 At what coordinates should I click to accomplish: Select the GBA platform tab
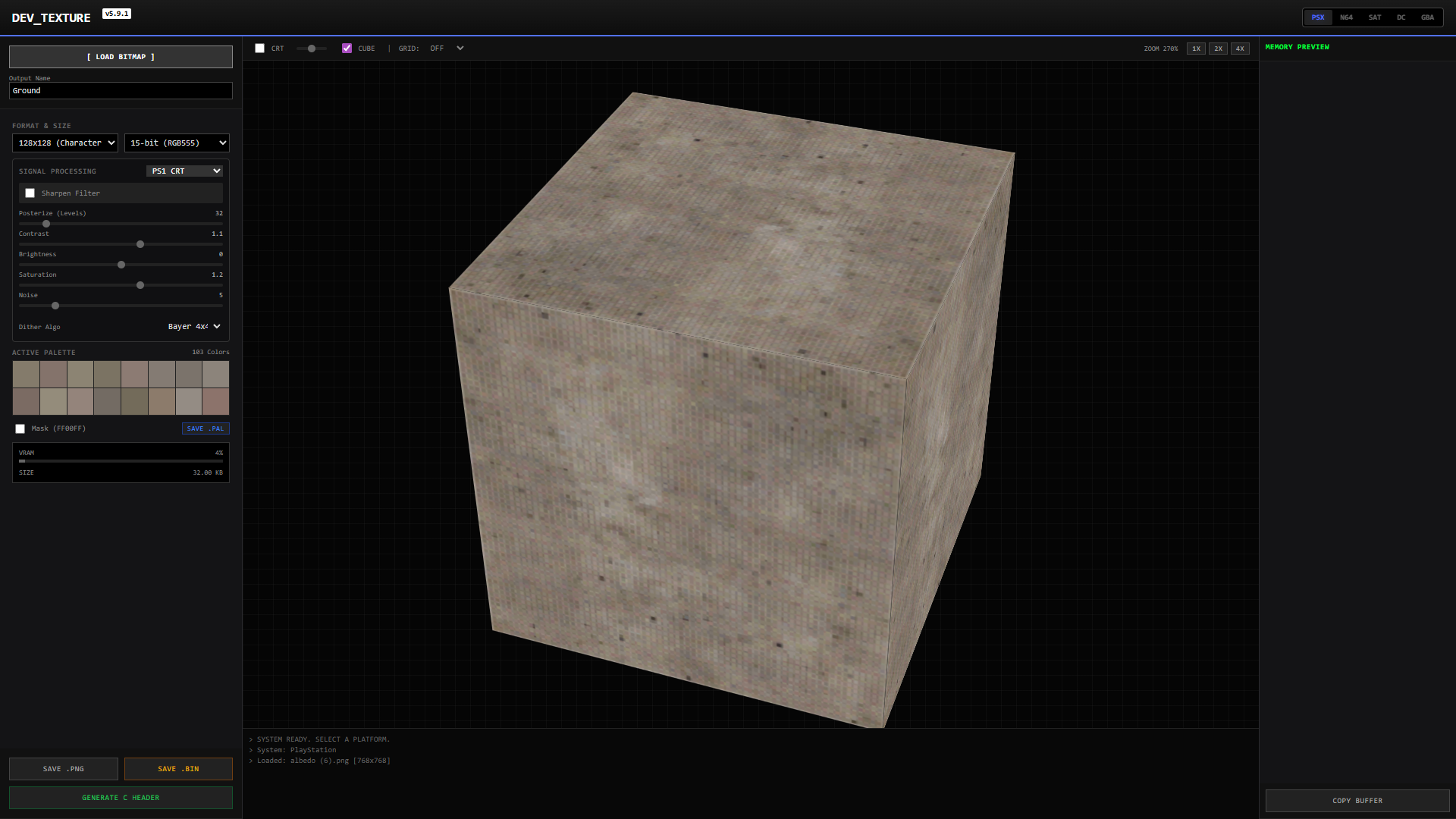[x=1427, y=17]
